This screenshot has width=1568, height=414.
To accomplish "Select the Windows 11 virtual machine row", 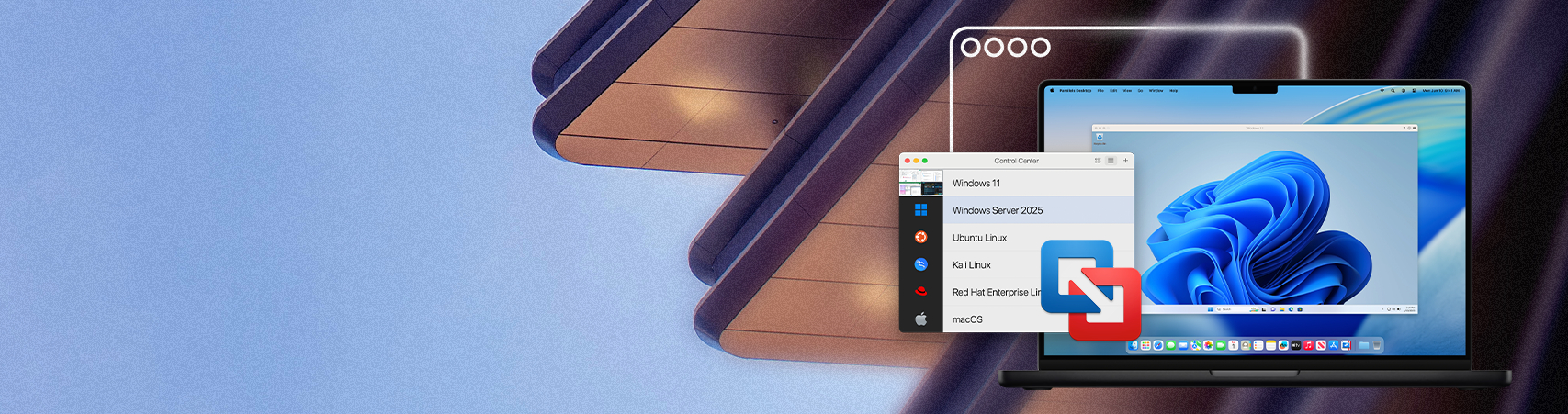I will click(x=1016, y=183).
